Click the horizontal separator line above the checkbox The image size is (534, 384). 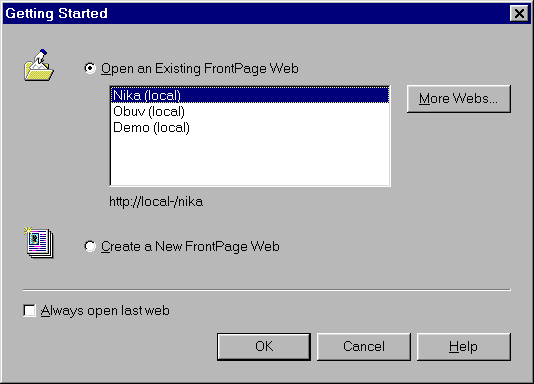point(267,290)
